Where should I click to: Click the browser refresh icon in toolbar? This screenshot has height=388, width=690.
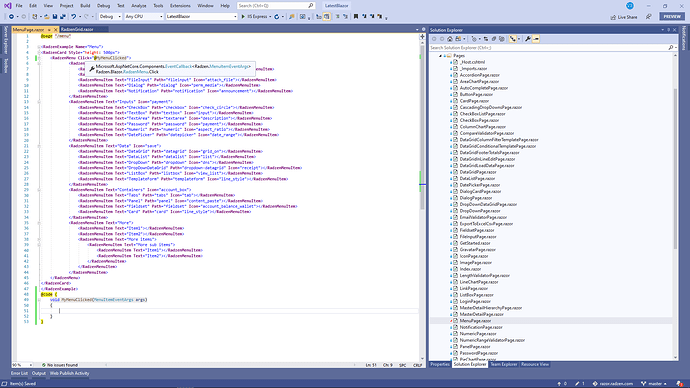point(276,17)
